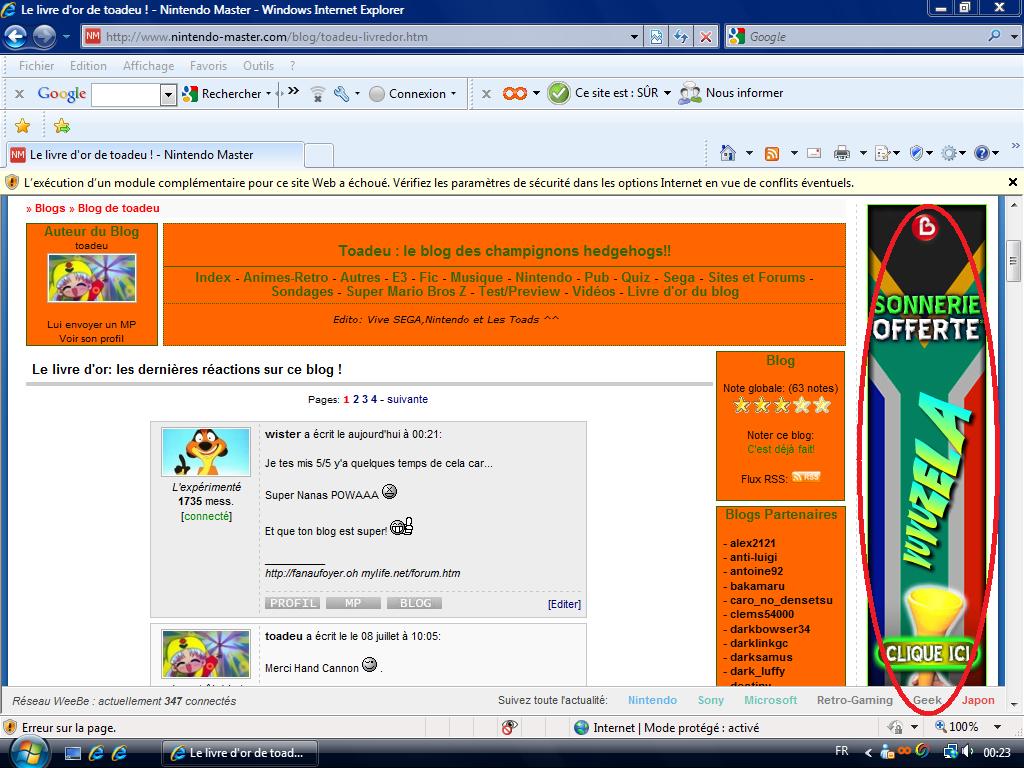Expand the Rechercher button dropdown arrow

pyautogui.click(x=268, y=94)
